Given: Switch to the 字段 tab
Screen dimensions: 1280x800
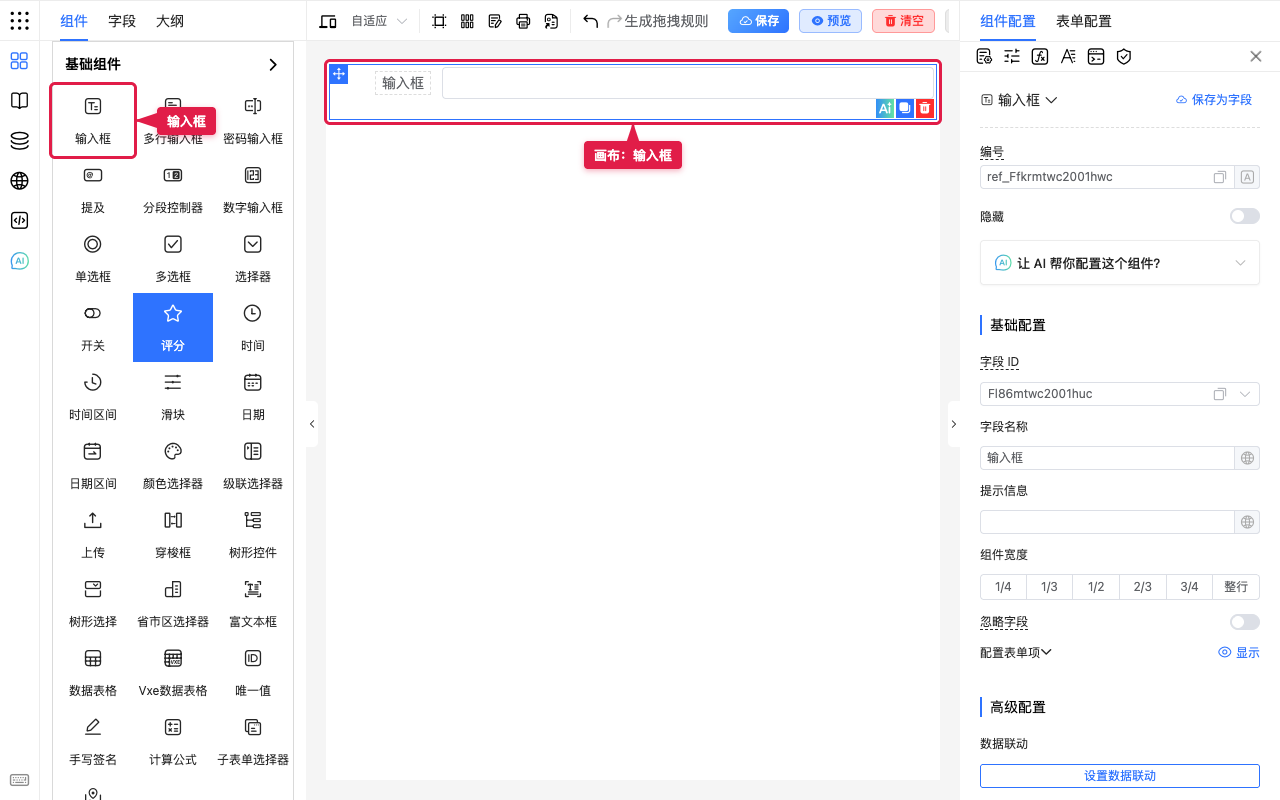Looking at the screenshot, I should [122, 21].
